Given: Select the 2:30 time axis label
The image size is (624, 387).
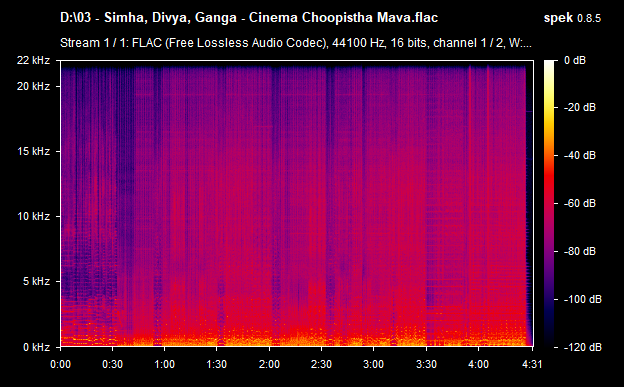Looking at the screenshot, I should coord(322,364).
